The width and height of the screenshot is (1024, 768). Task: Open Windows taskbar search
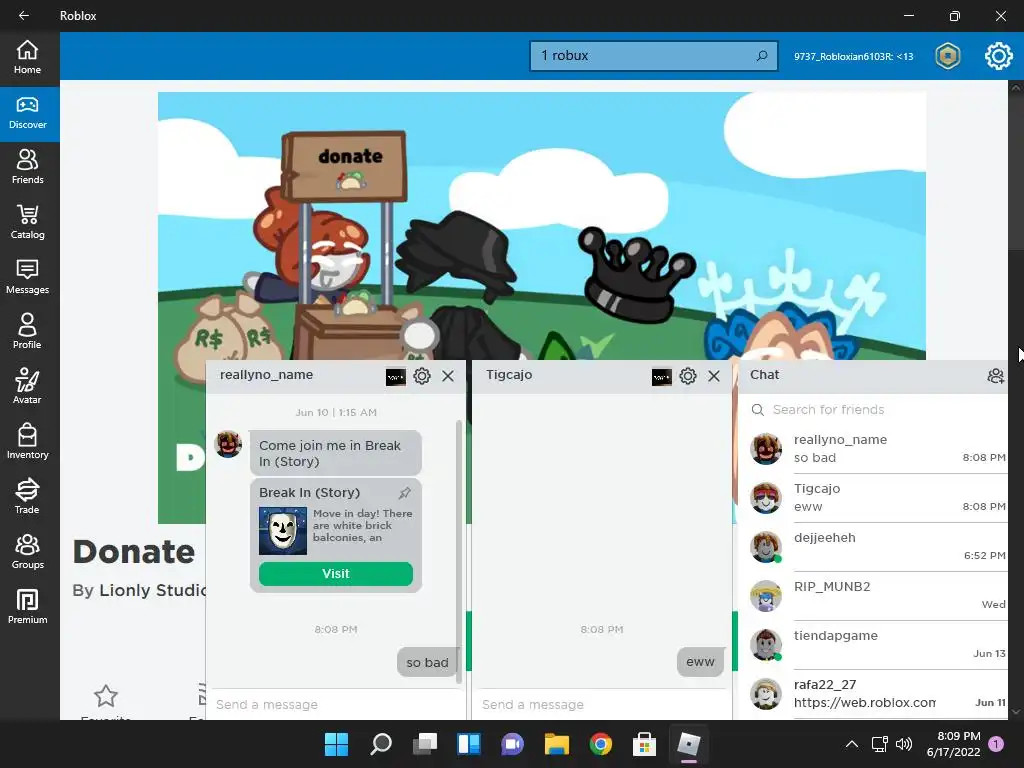(x=381, y=744)
